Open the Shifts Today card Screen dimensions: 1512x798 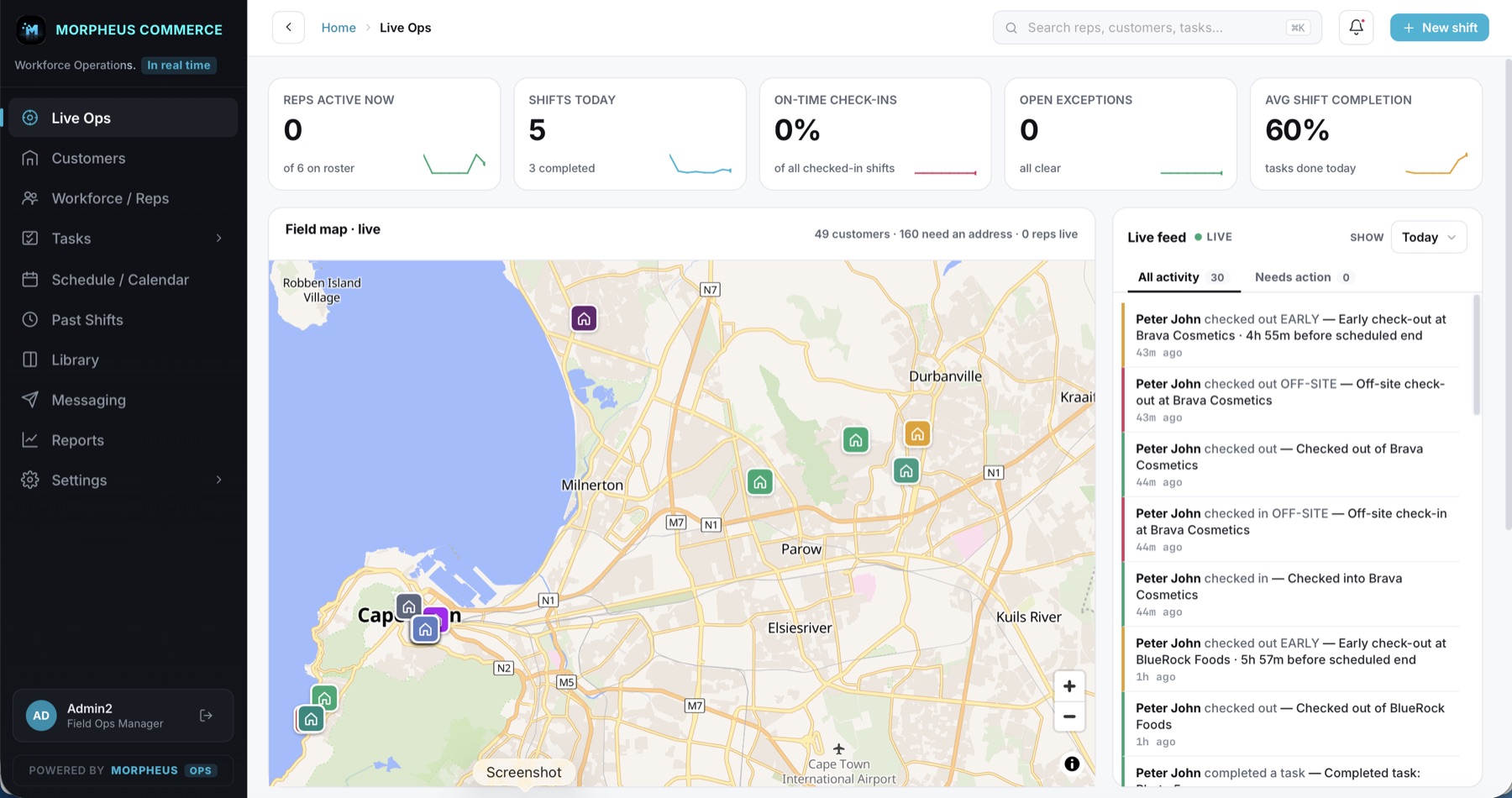click(x=630, y=134)
